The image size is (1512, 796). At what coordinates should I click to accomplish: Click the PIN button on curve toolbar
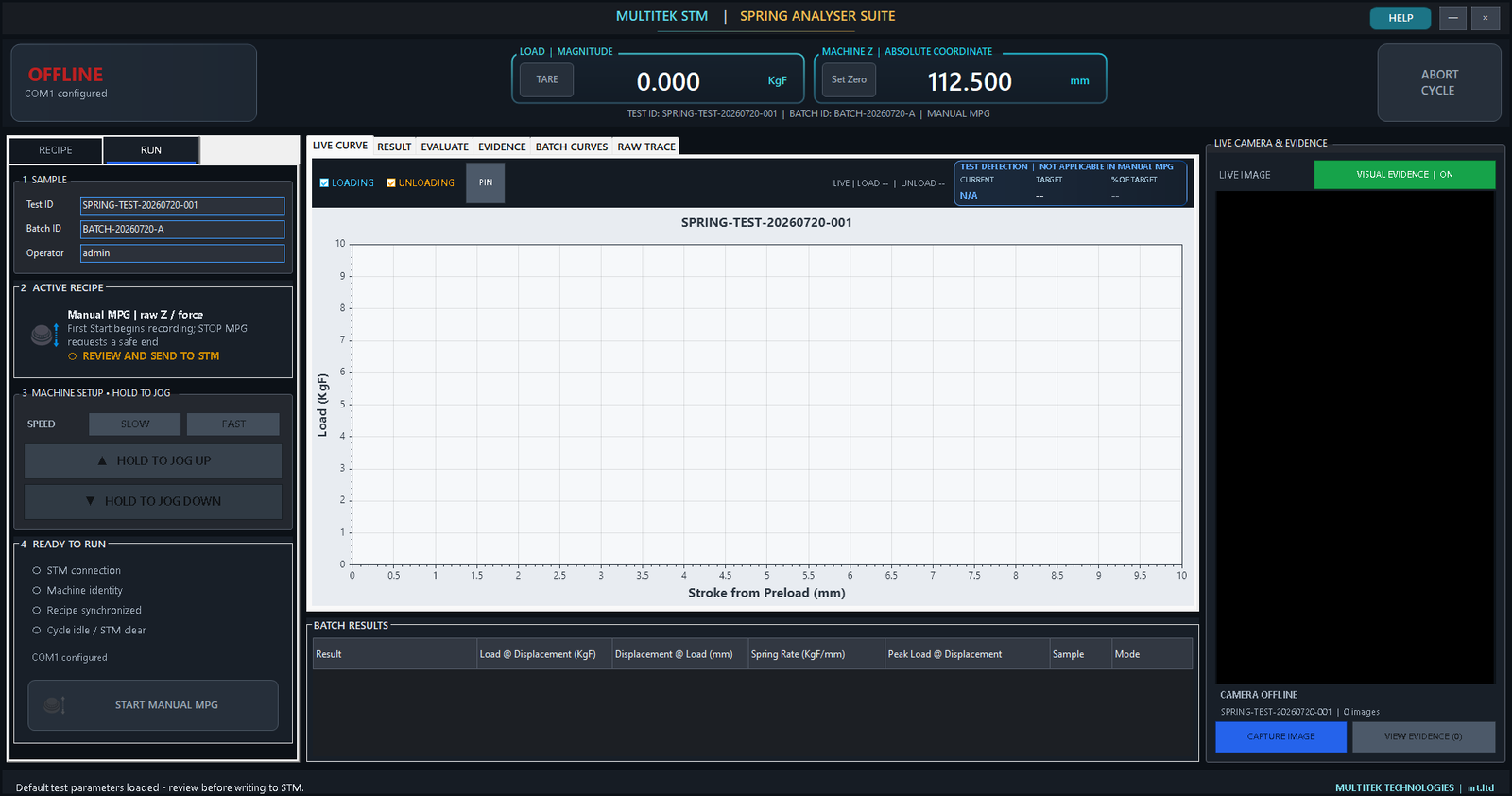point(486,182)
